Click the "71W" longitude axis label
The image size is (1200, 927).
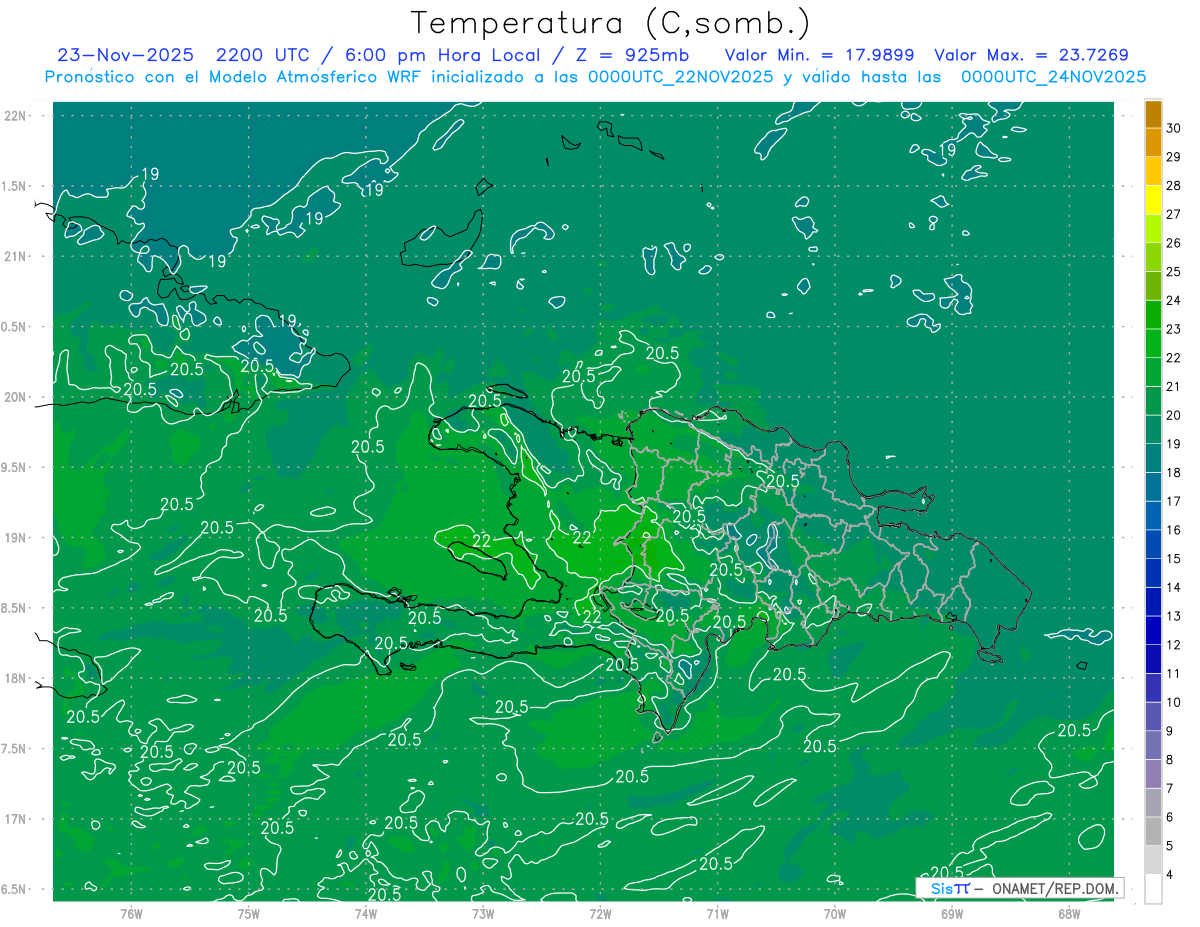click(717, 913)
